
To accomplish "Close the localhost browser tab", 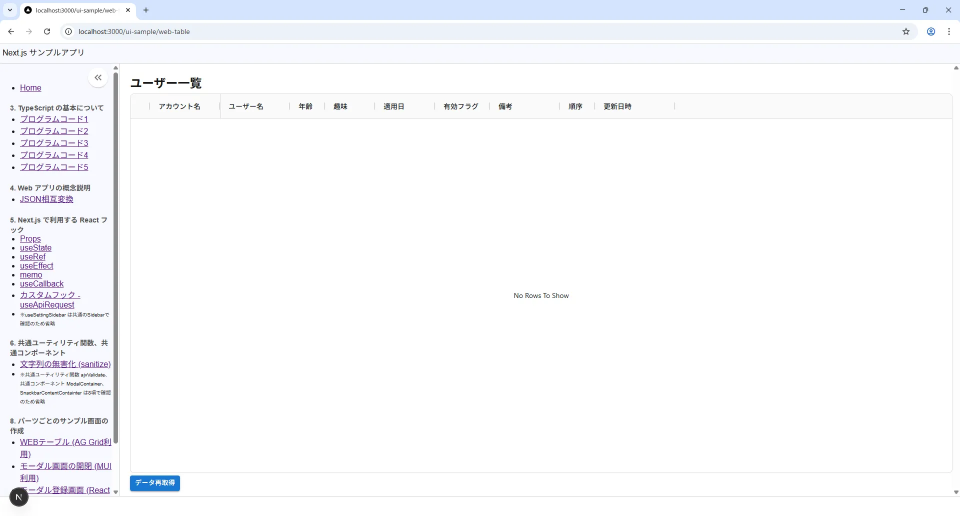I will 128,10.
